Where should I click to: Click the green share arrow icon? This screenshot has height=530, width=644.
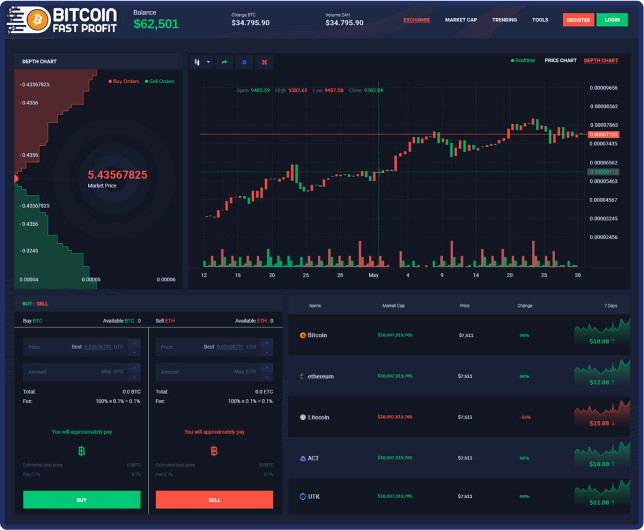point(224,62)
